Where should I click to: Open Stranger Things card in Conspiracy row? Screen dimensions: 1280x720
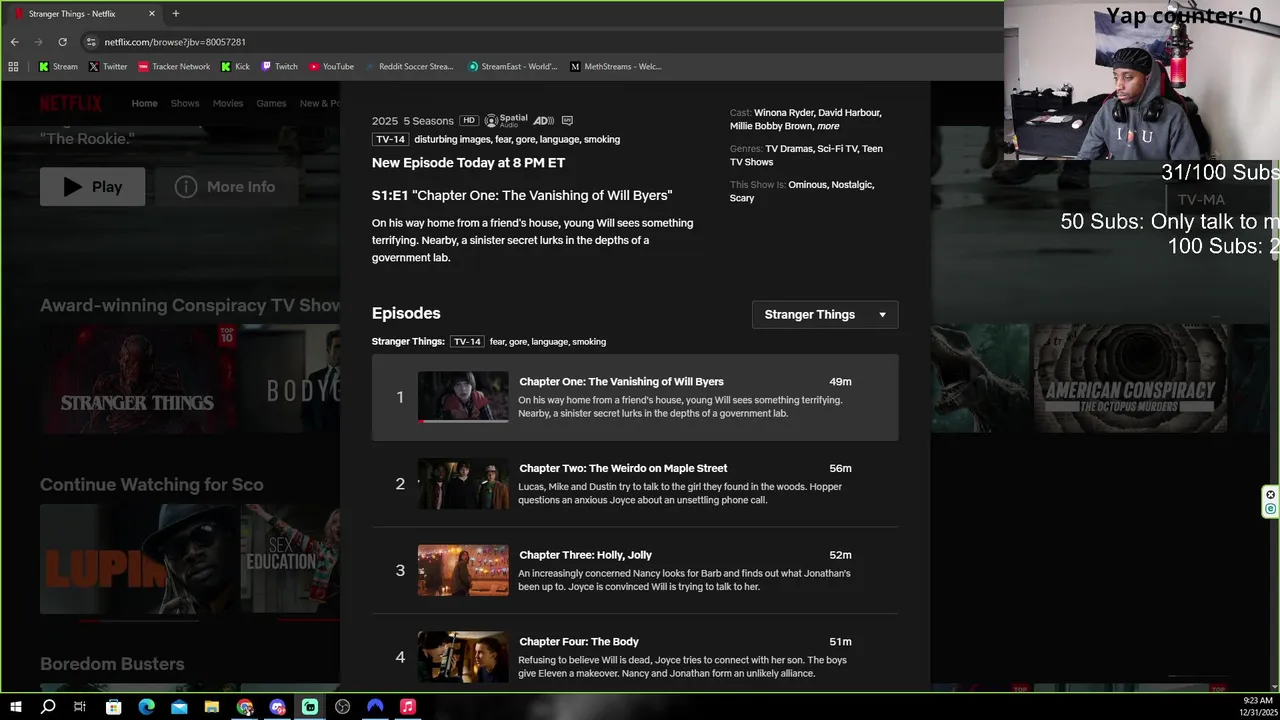138,378
